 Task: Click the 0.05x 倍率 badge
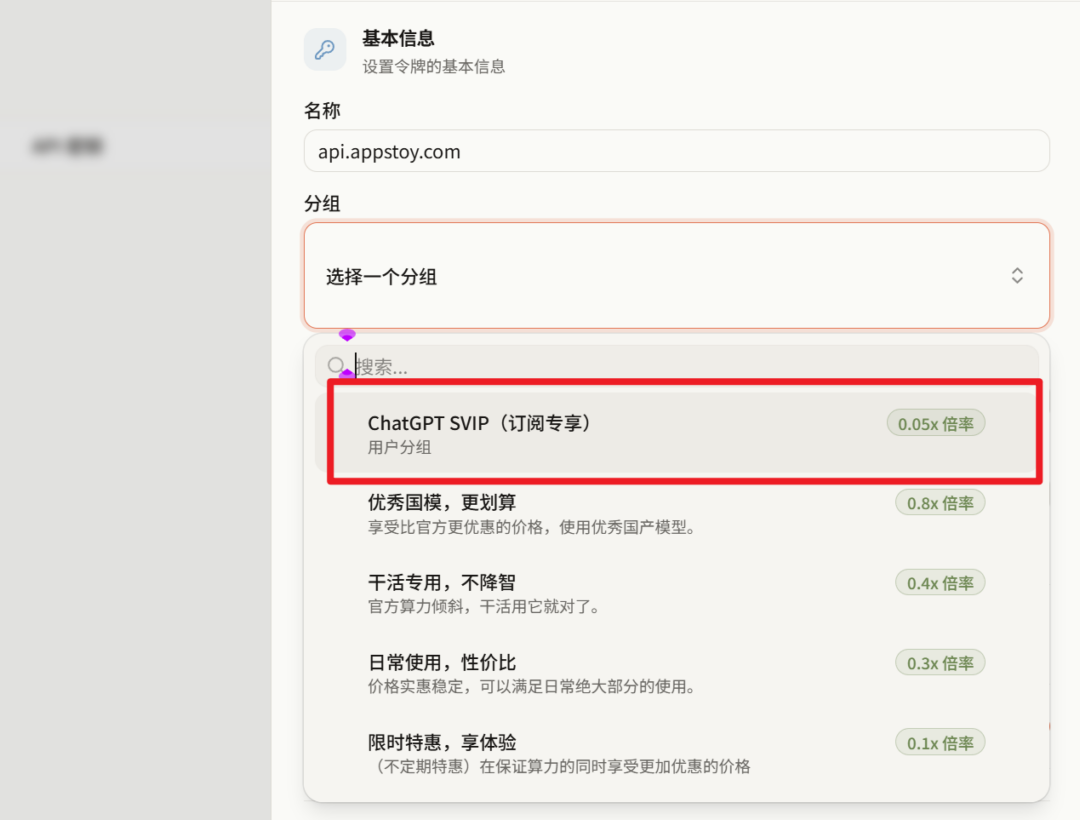coord(935,423)
